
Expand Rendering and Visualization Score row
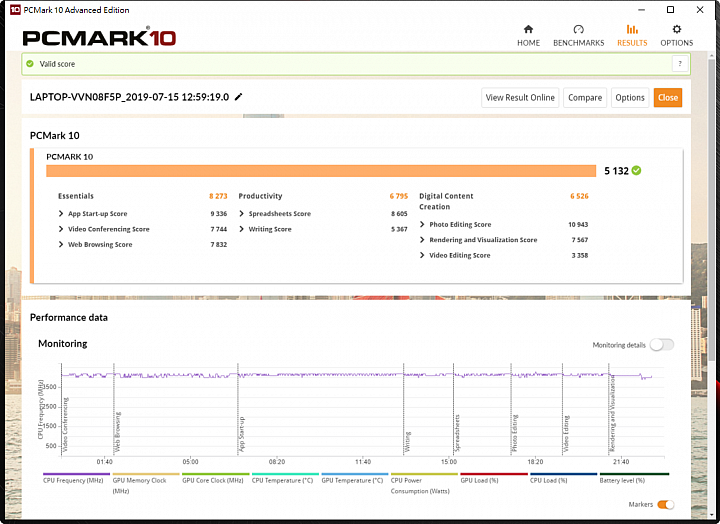422,240
